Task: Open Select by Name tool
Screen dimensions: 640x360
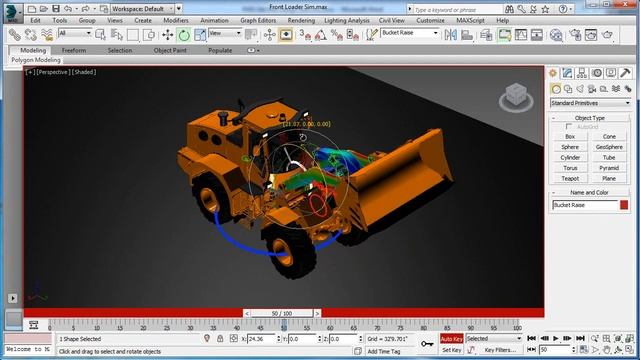Action: pyautogui.click(x=117, y=35)
